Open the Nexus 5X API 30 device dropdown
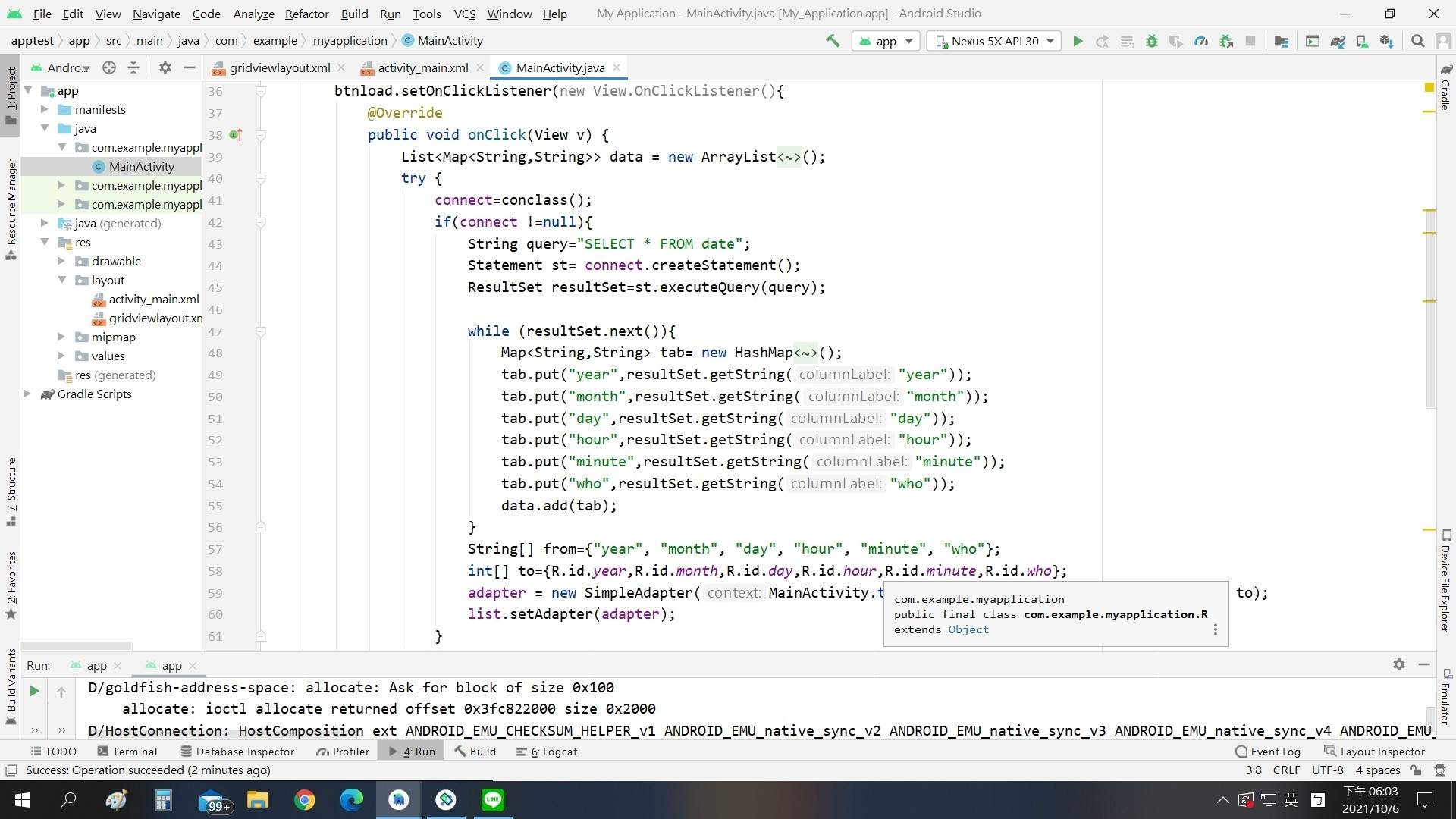 coord(995,41)
